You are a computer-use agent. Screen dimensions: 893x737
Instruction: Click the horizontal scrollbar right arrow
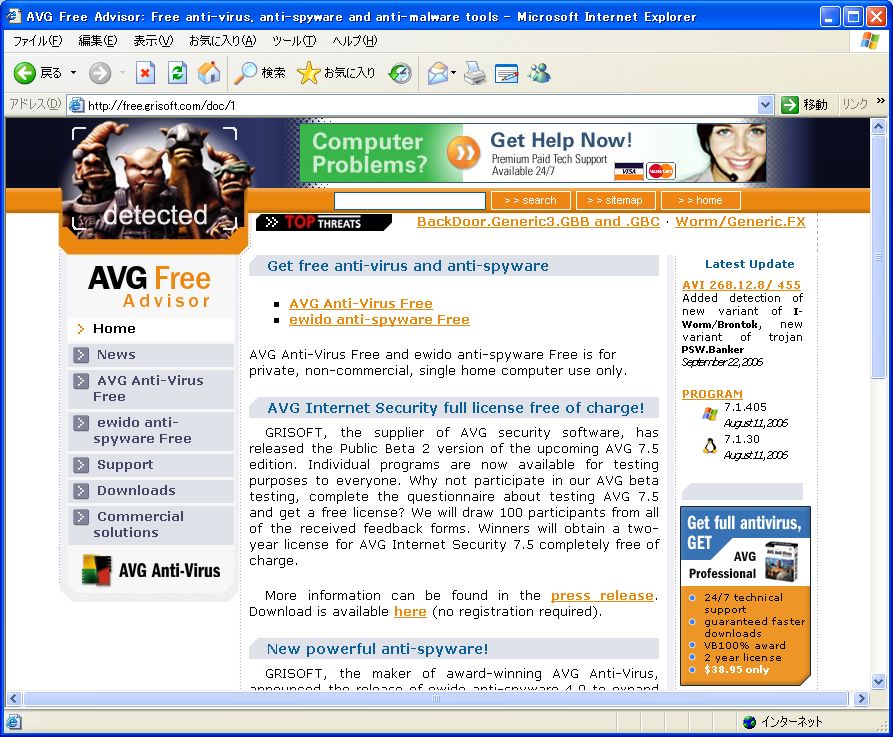point(861,698)
